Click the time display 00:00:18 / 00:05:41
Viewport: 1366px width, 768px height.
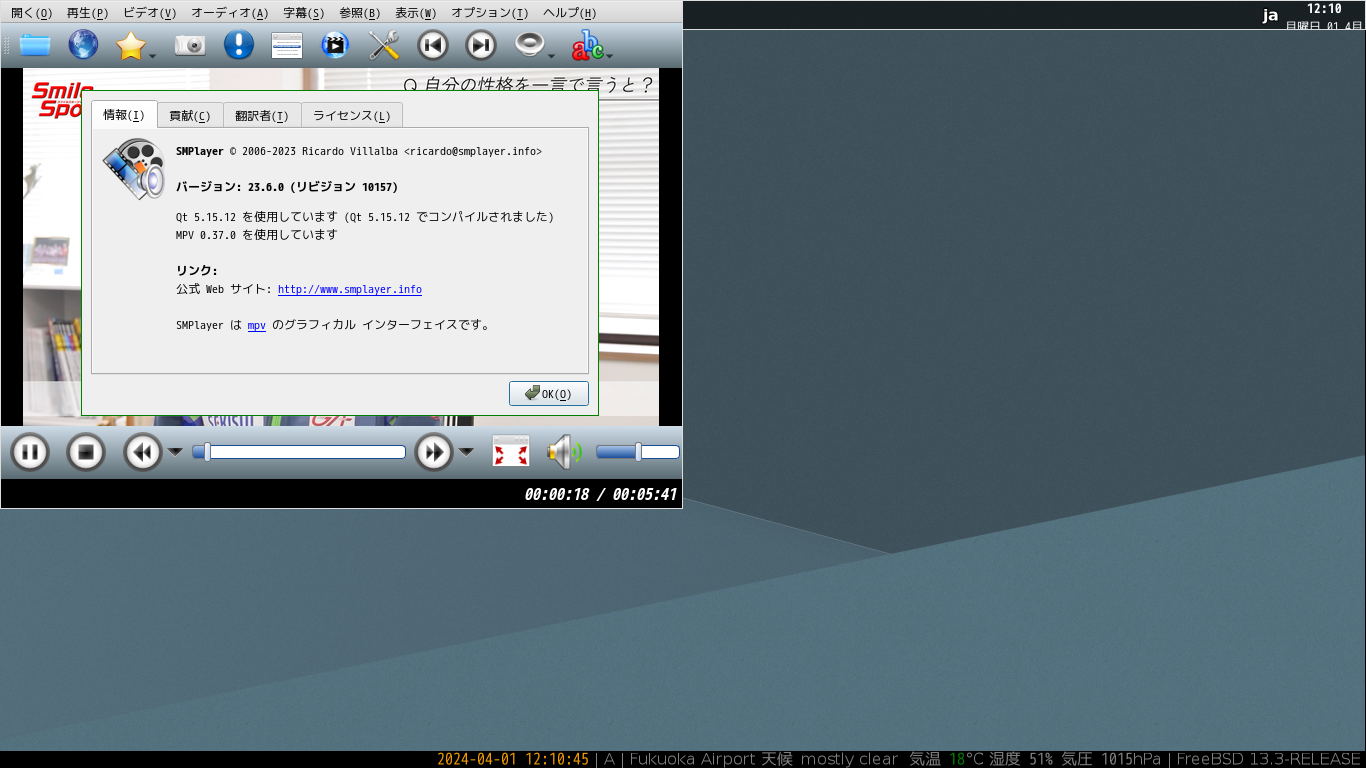click(x=601, y=494)
